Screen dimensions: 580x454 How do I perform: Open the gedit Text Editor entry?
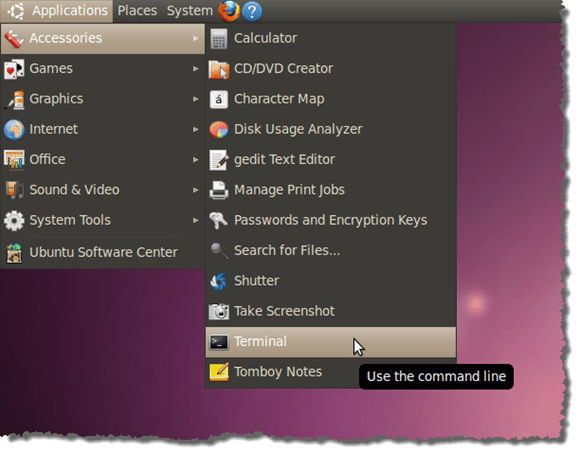click(x=331, y=160)
